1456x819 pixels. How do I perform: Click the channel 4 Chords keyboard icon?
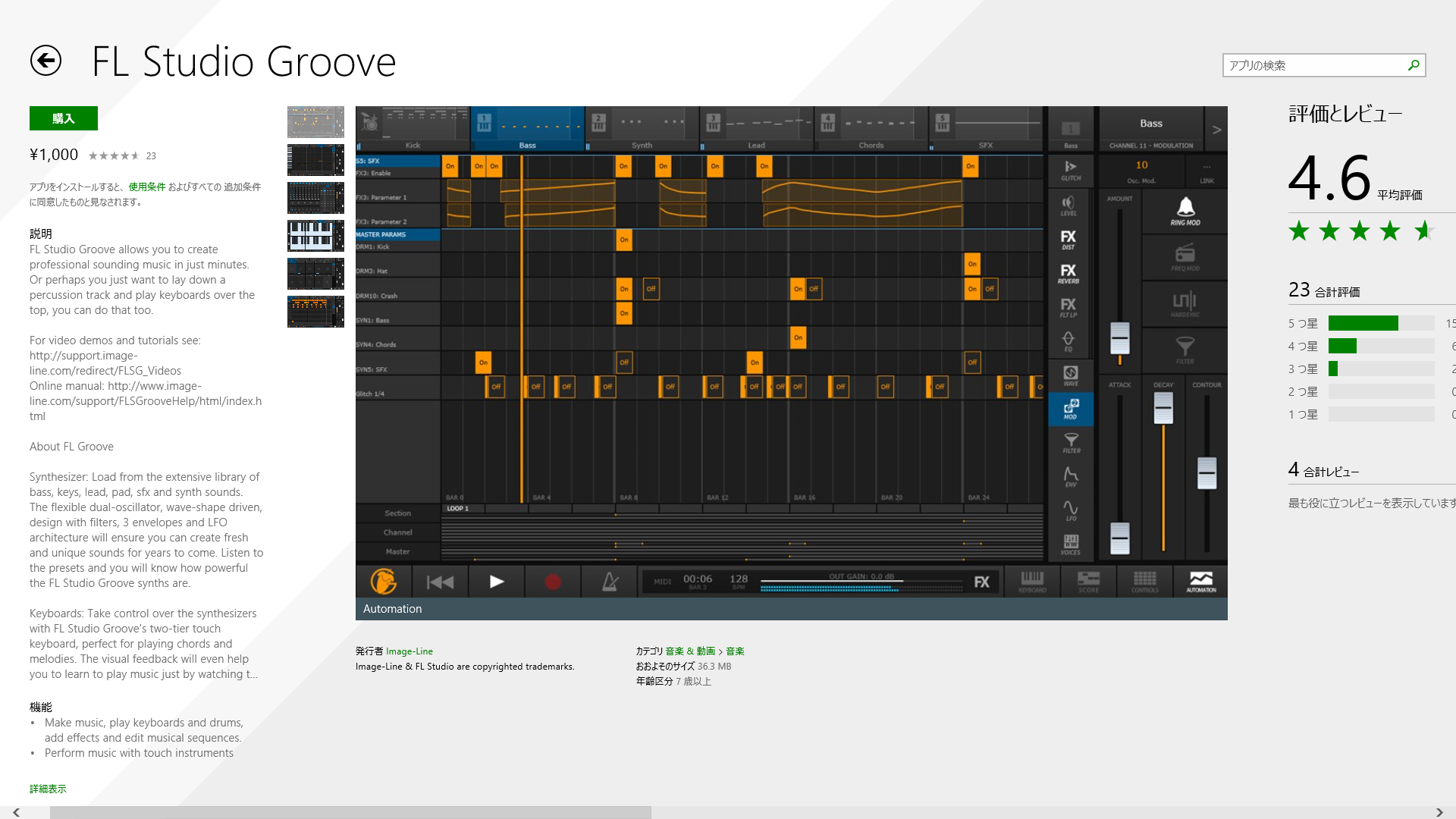pyautogui.click(x=827, y=122)
